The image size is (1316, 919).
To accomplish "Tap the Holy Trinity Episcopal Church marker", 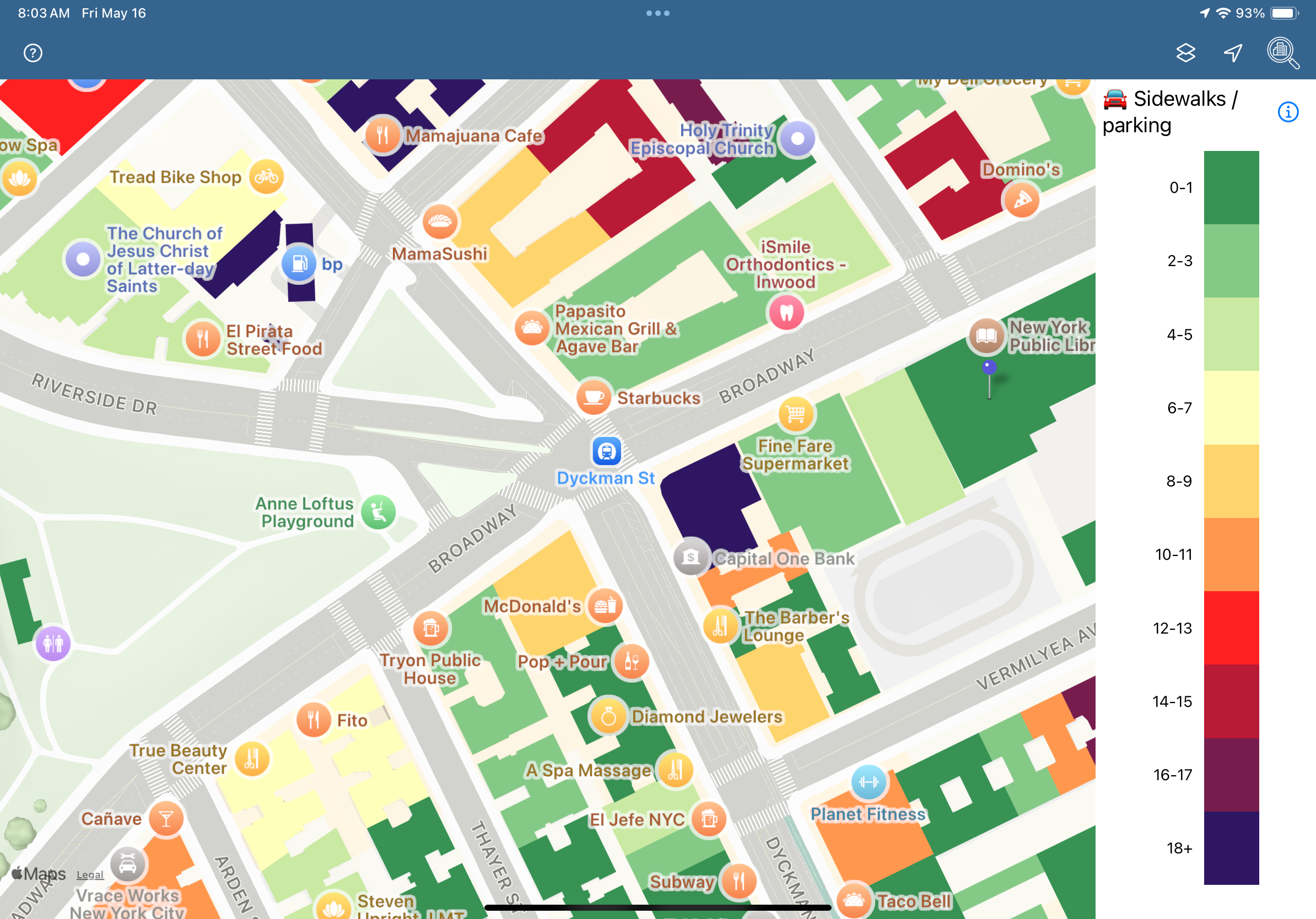I will click(797, 139).
